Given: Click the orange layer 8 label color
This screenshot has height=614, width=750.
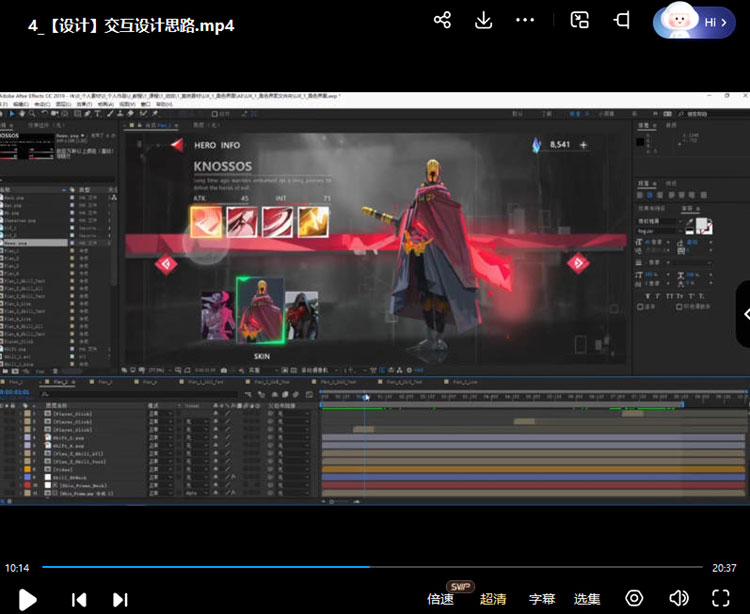Looking at the screenshot, I should click(x=28, y=470).
